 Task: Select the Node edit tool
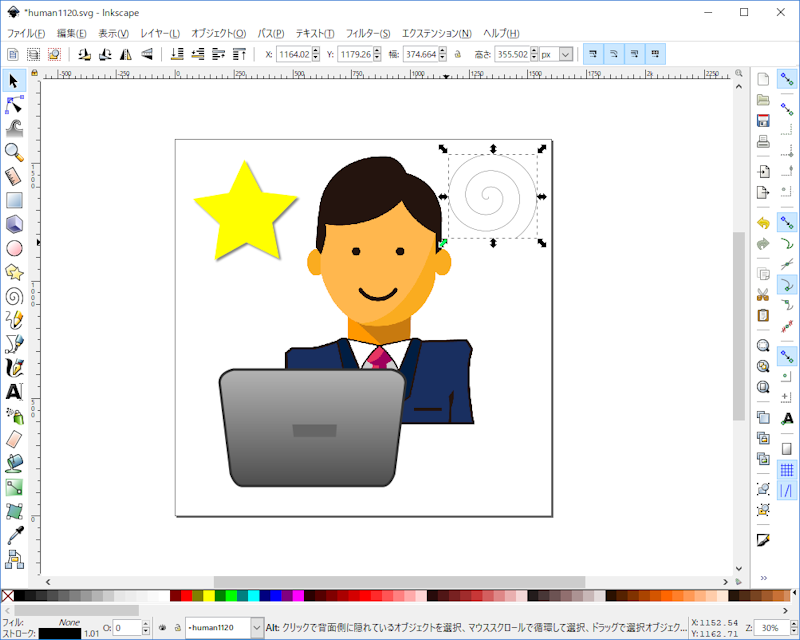tap(14, 105)
